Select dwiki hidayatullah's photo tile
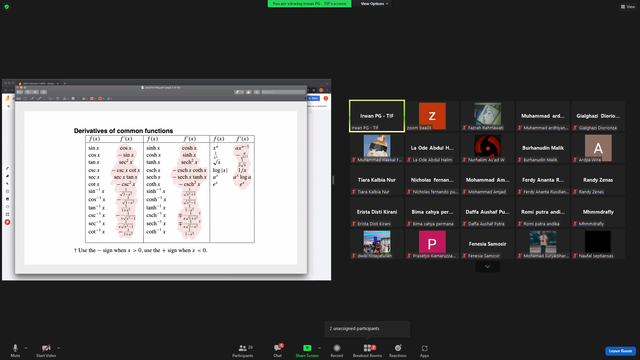The image size is (640, 360). click(377, 244)
